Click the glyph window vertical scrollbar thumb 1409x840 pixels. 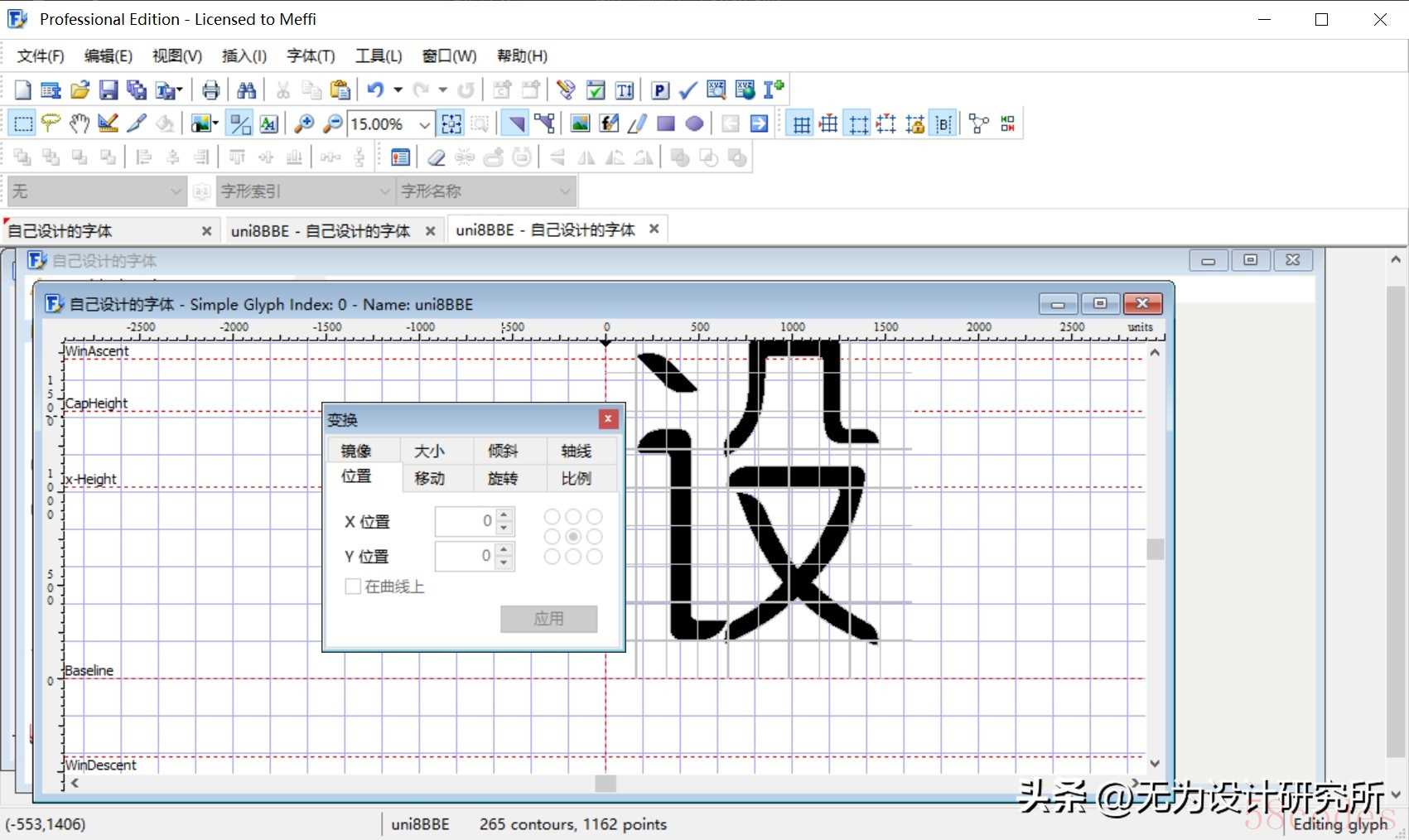[x=1155, y=548]
